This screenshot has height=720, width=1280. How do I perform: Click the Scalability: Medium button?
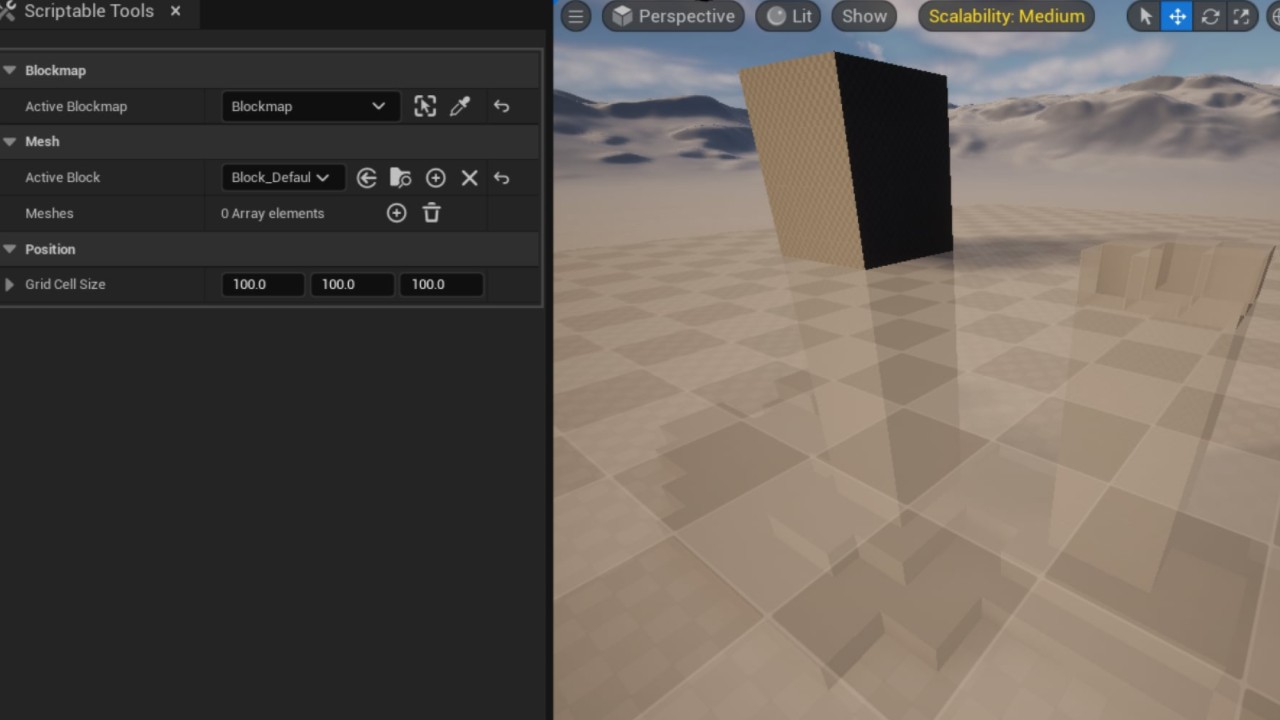point(1006,16)
